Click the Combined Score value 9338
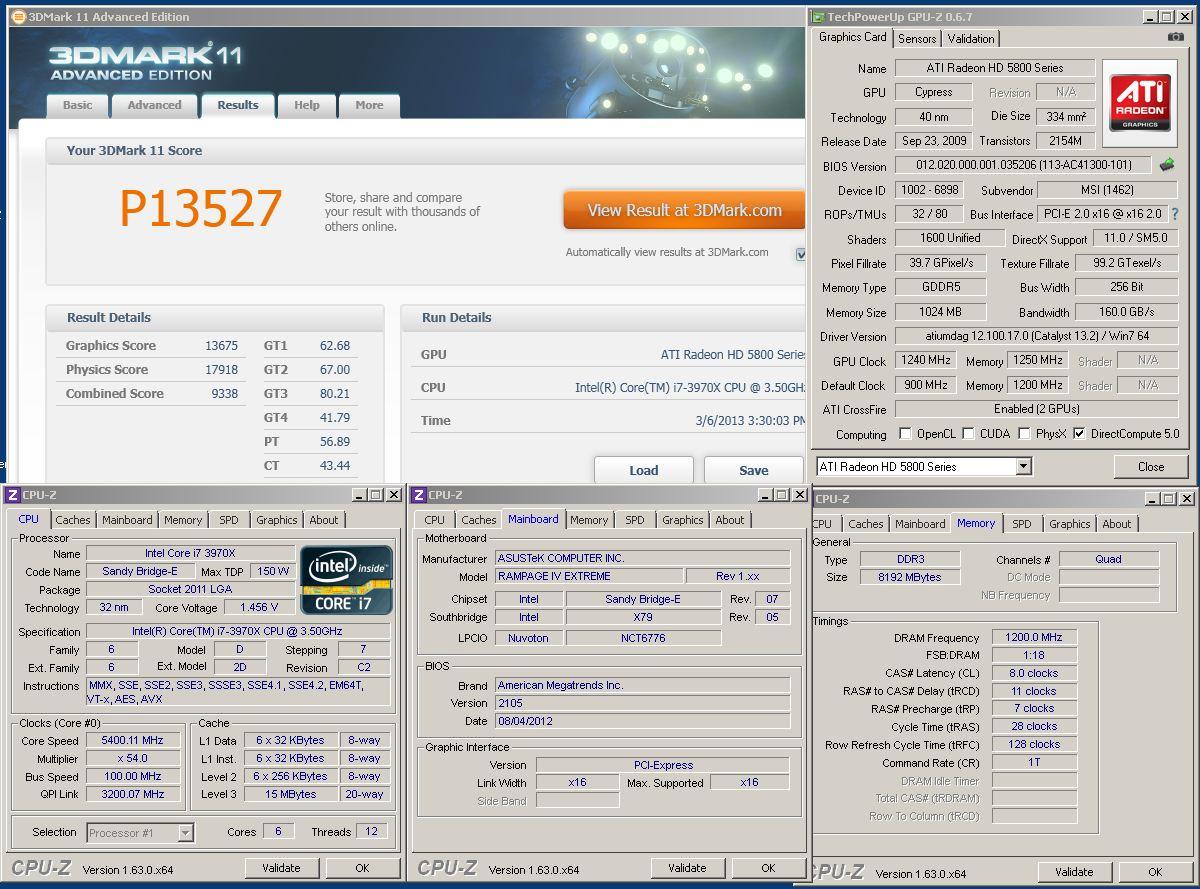This screenshot has width=1200, height=889. click(x=225, y=393)
